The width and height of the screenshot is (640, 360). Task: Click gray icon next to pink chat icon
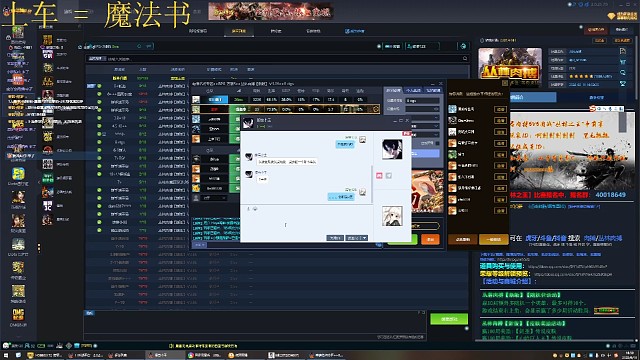(389, 176)
